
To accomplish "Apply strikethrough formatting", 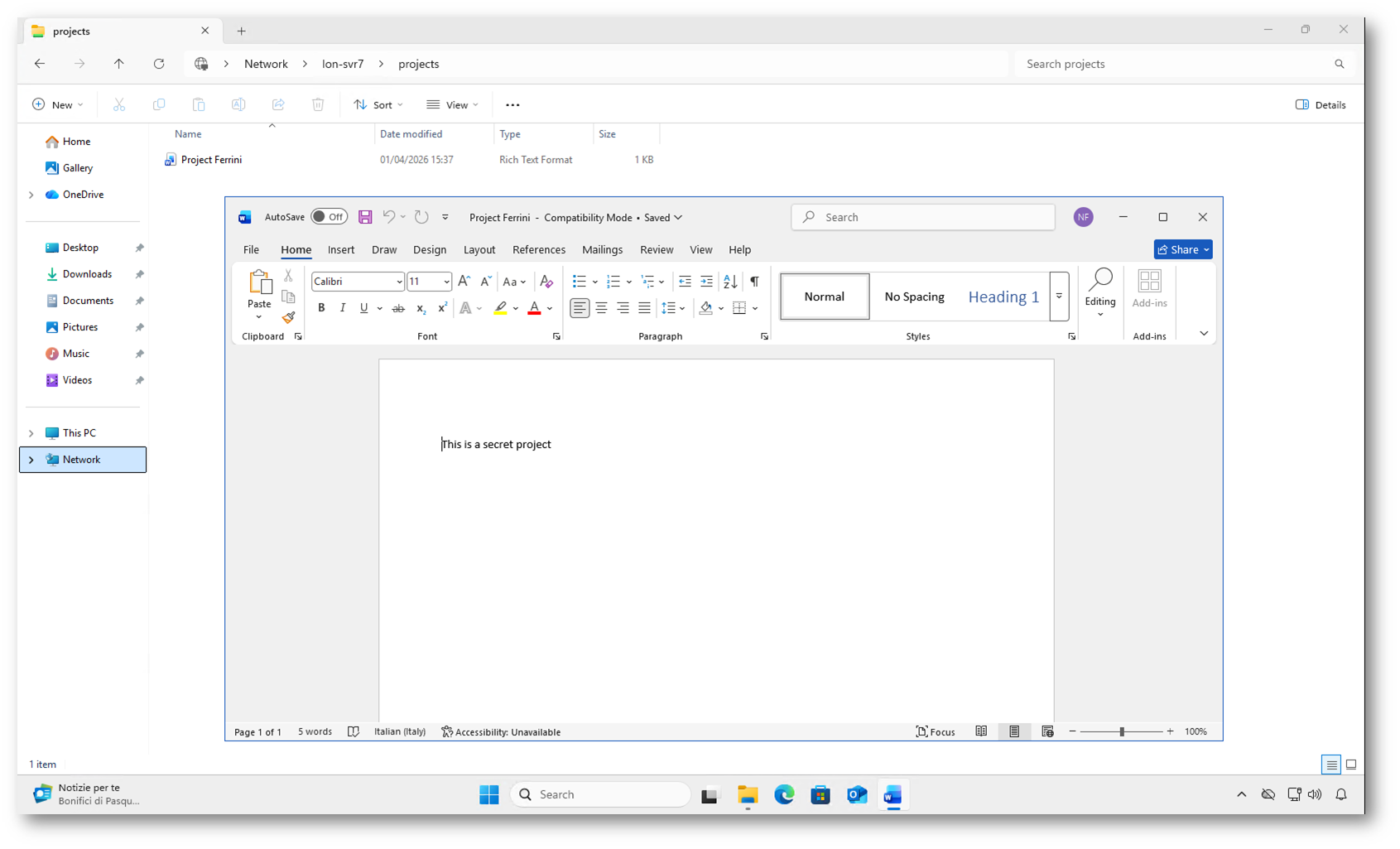I will click(398, 308).
